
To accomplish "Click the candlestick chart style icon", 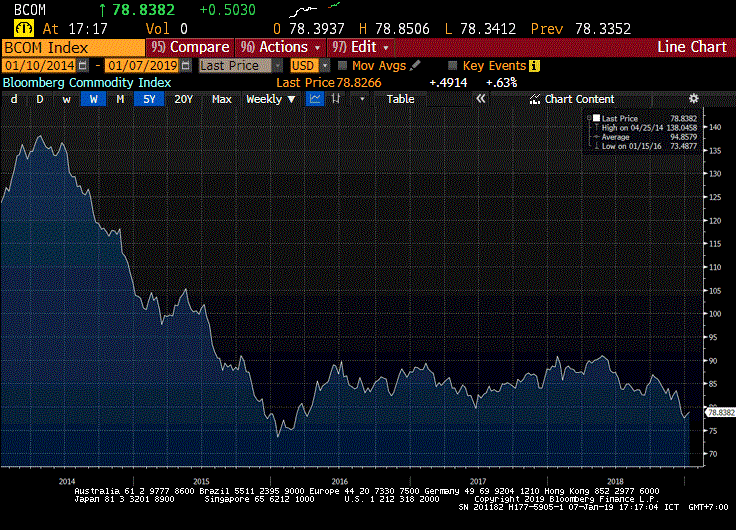I will click(x=337, y=99).
